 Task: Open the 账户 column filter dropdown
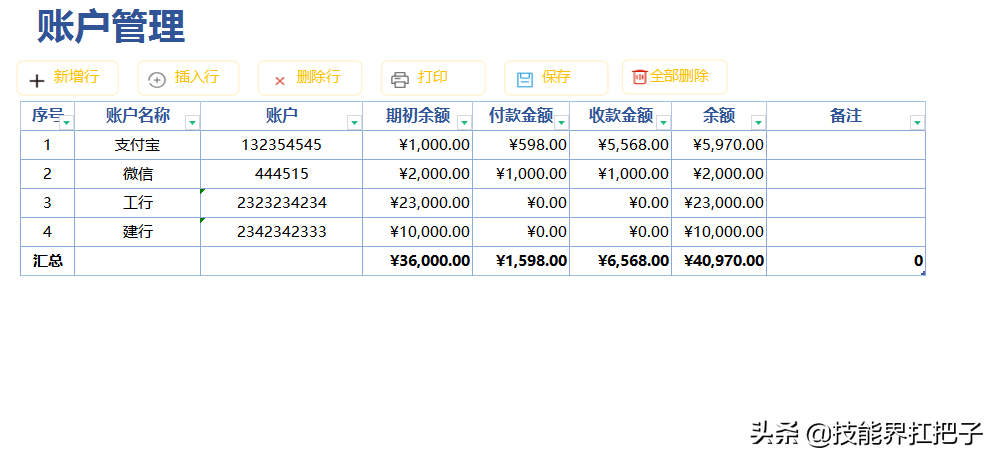coord(354,123)
